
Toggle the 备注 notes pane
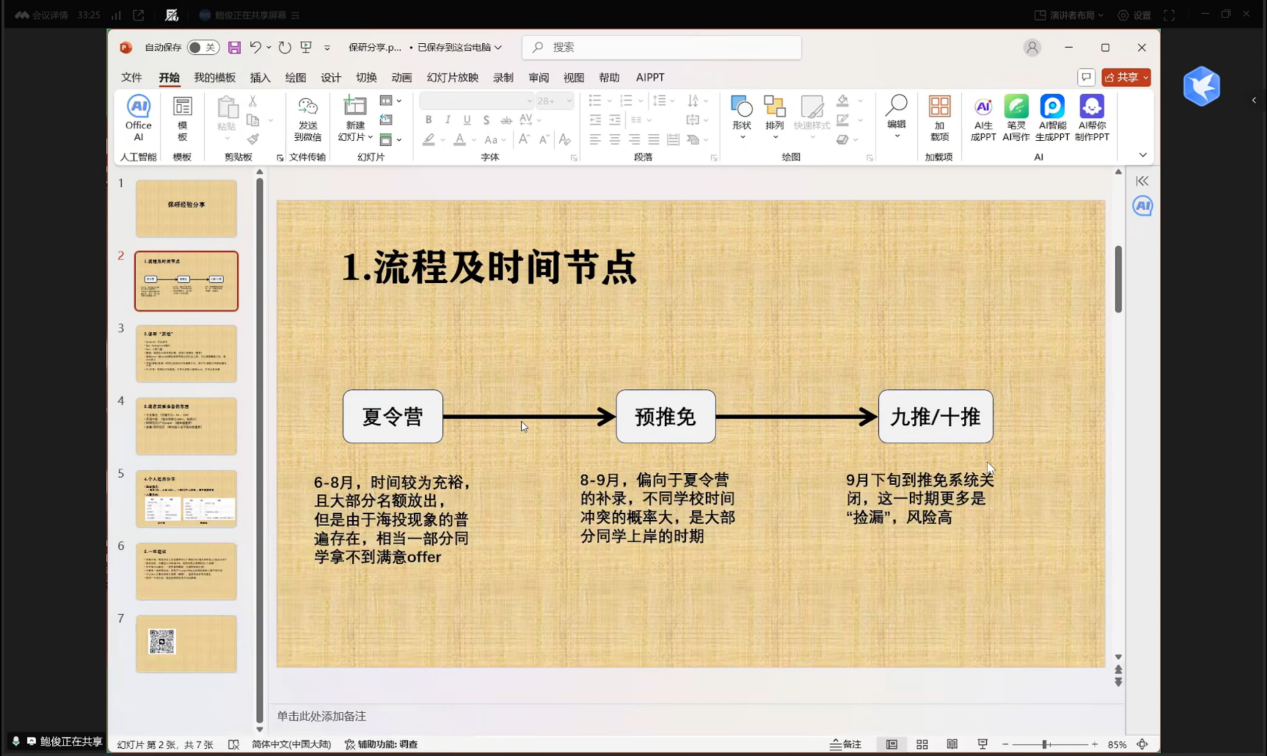coord(846,745)
